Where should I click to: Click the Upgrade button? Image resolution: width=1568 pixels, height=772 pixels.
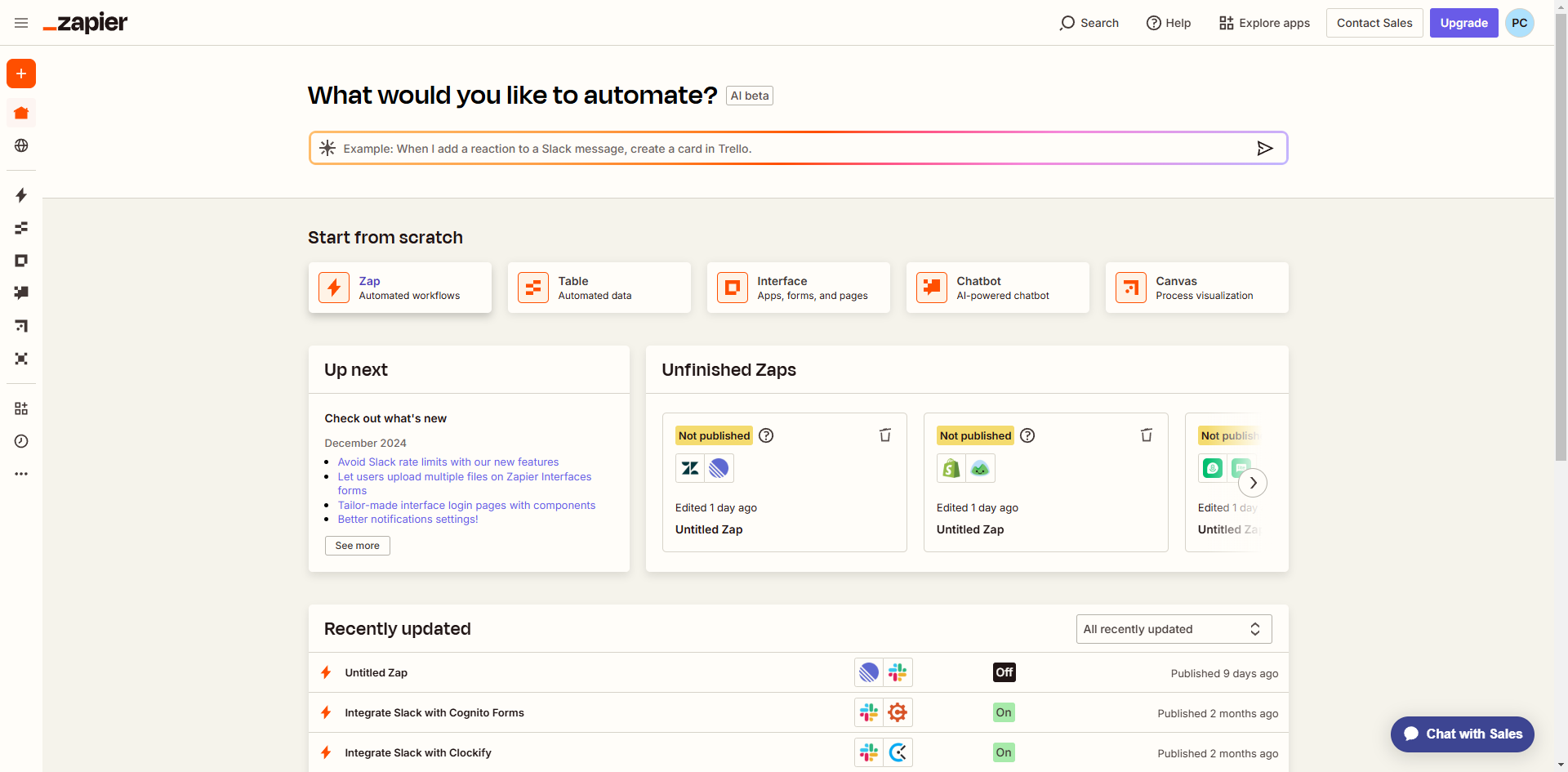[x=1463, y=23]
